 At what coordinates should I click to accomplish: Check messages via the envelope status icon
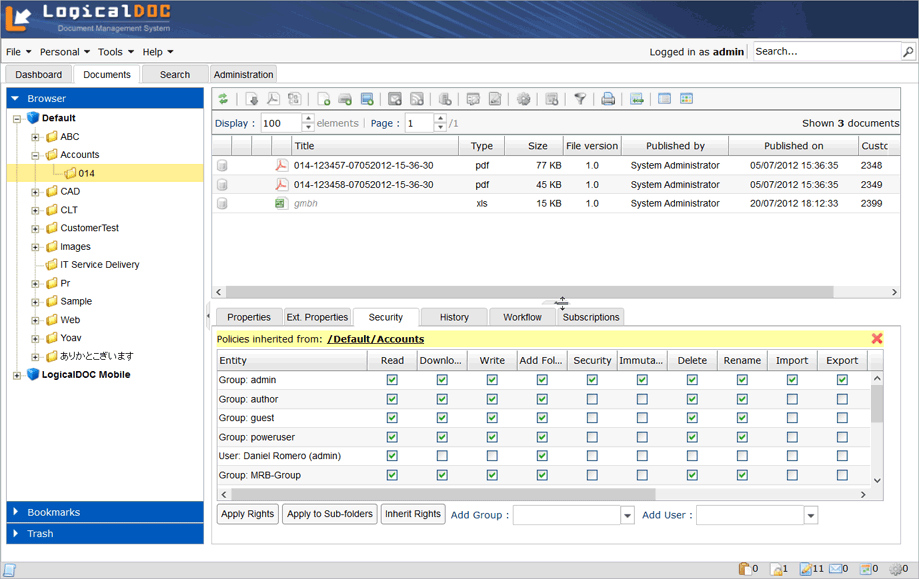pyautogui.click(x=838, y=568)
